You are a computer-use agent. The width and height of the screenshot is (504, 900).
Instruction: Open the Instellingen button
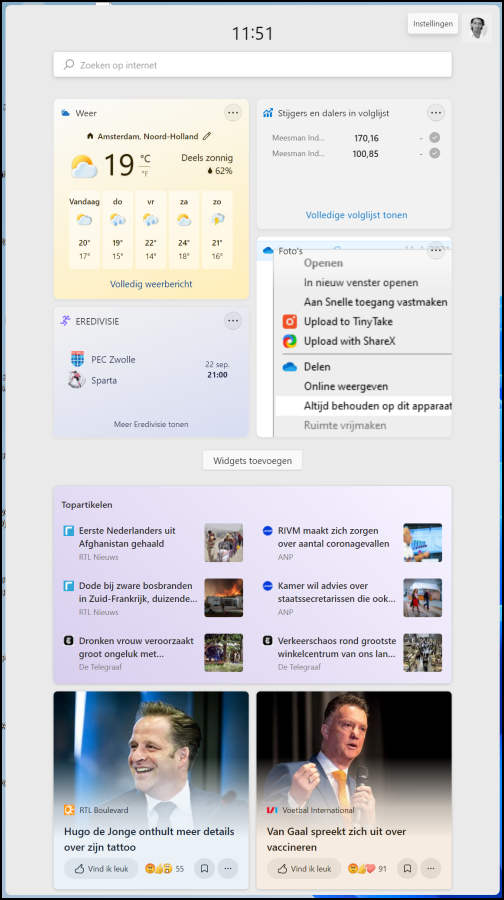[x=433, y=24]
